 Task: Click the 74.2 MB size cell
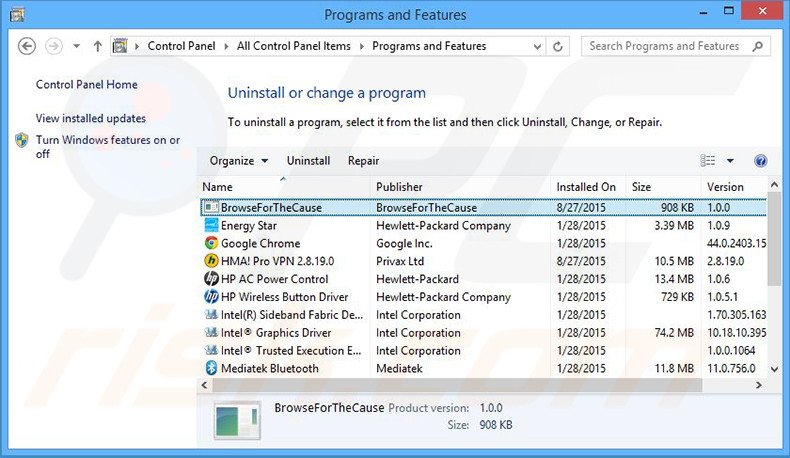pyautogui.click(x=674, y=333)
